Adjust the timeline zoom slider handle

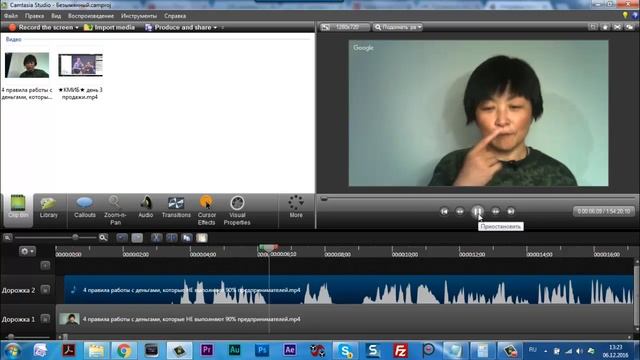tap(75, 237)
